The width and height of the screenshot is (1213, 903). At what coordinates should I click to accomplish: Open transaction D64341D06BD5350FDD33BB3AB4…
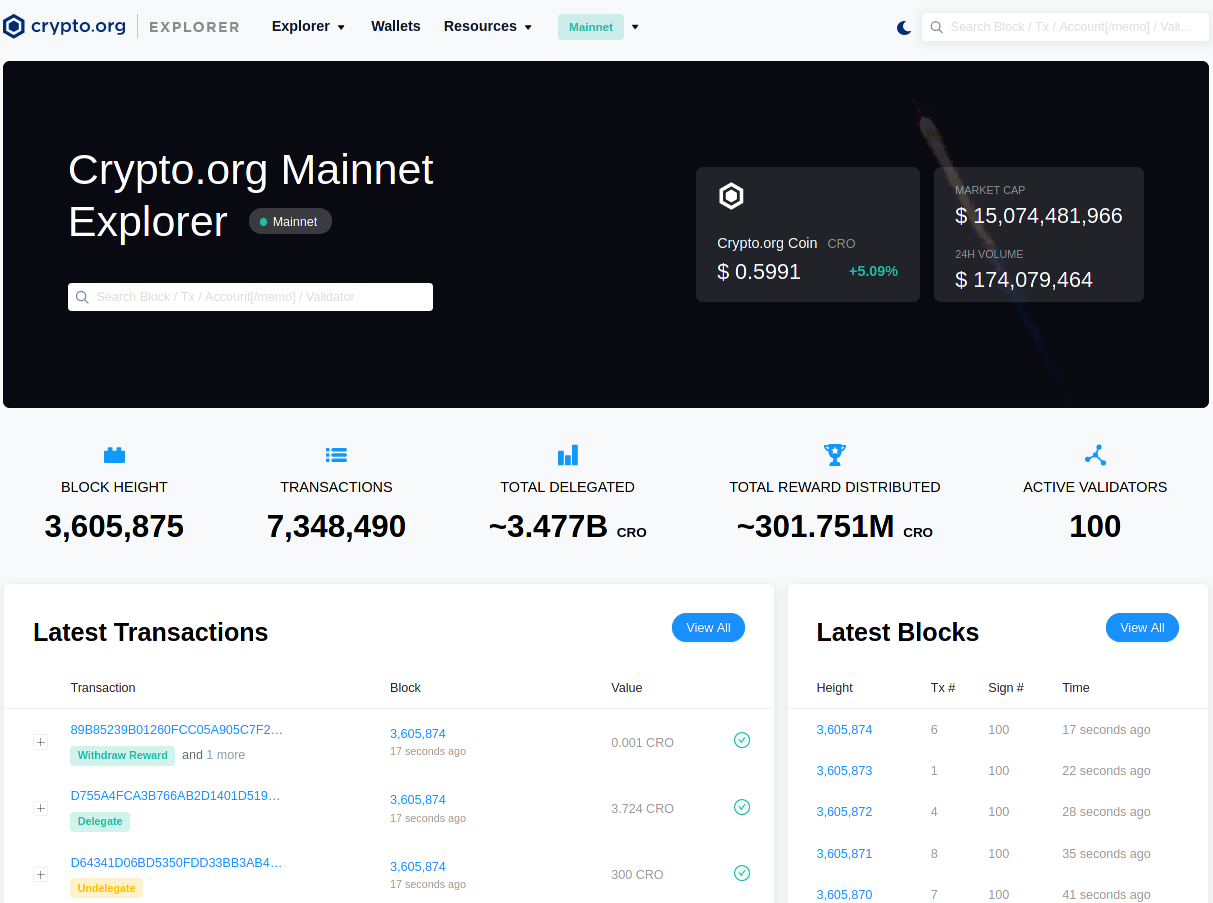point(177,862)
